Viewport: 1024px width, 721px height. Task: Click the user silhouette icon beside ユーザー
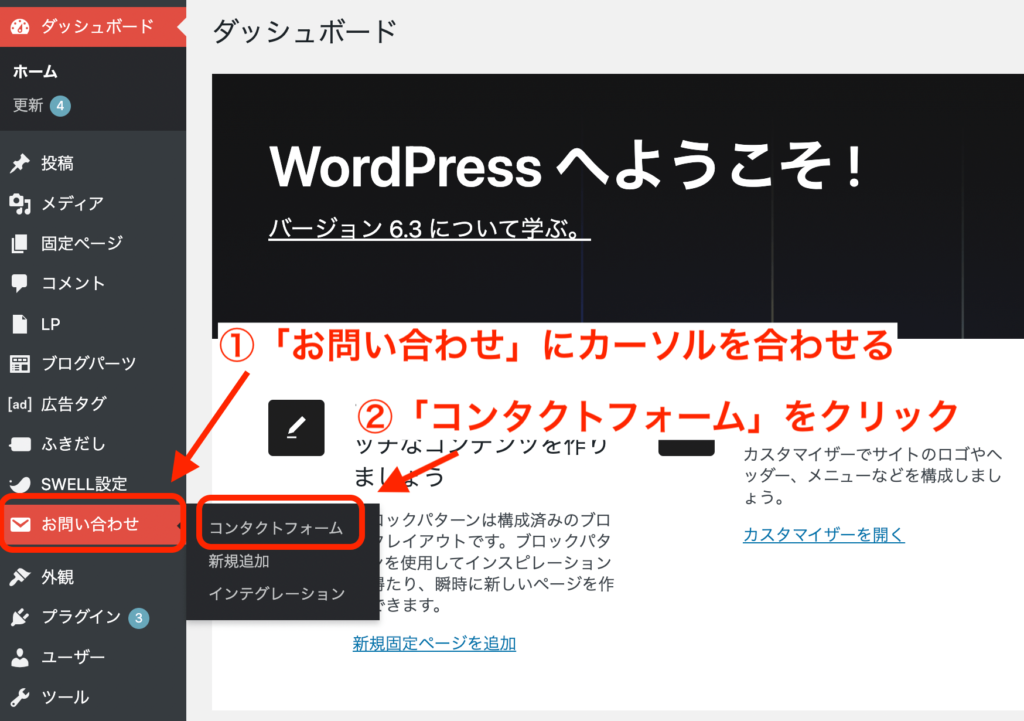coord(20,657)
